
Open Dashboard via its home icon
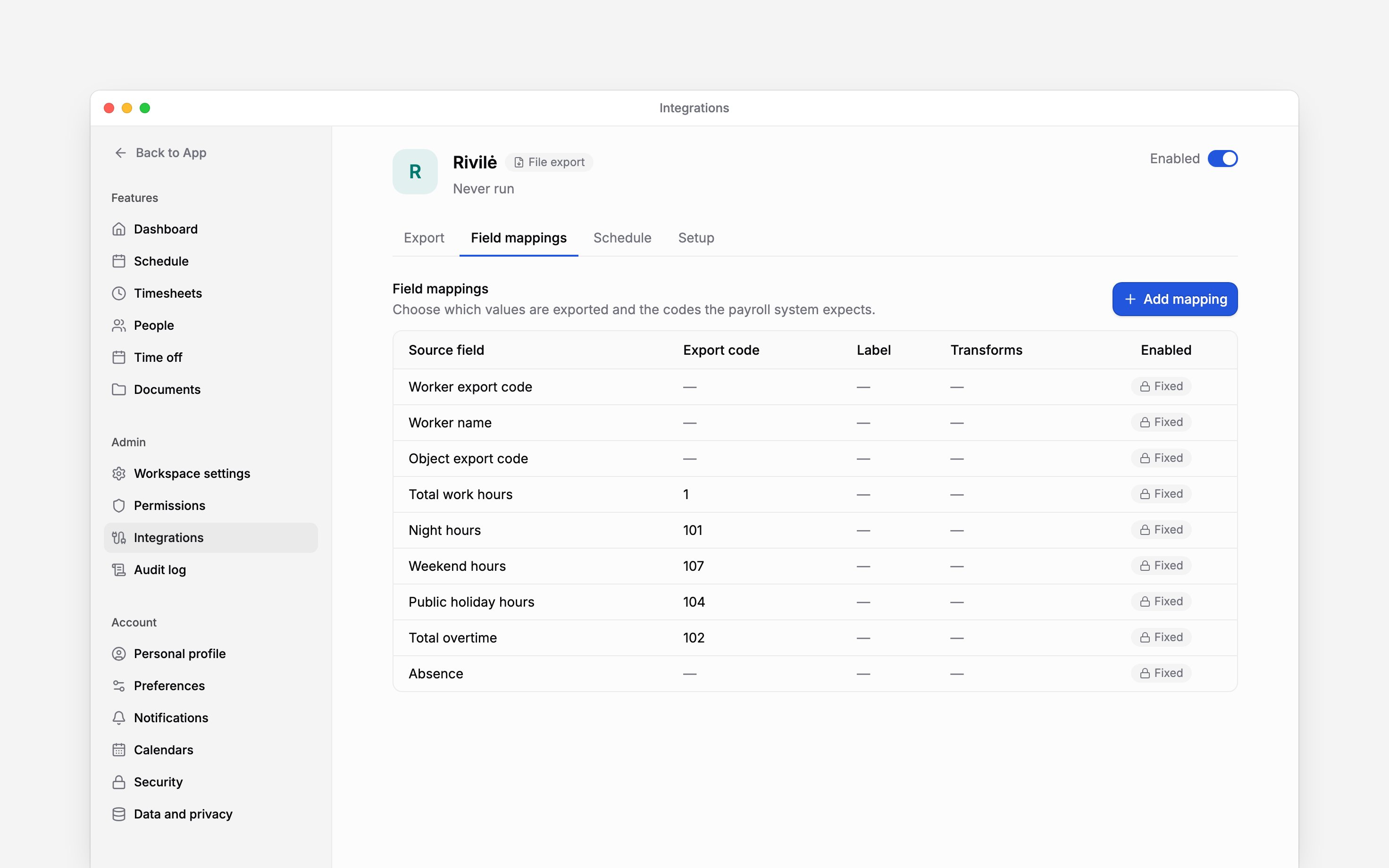coord(119,229)
